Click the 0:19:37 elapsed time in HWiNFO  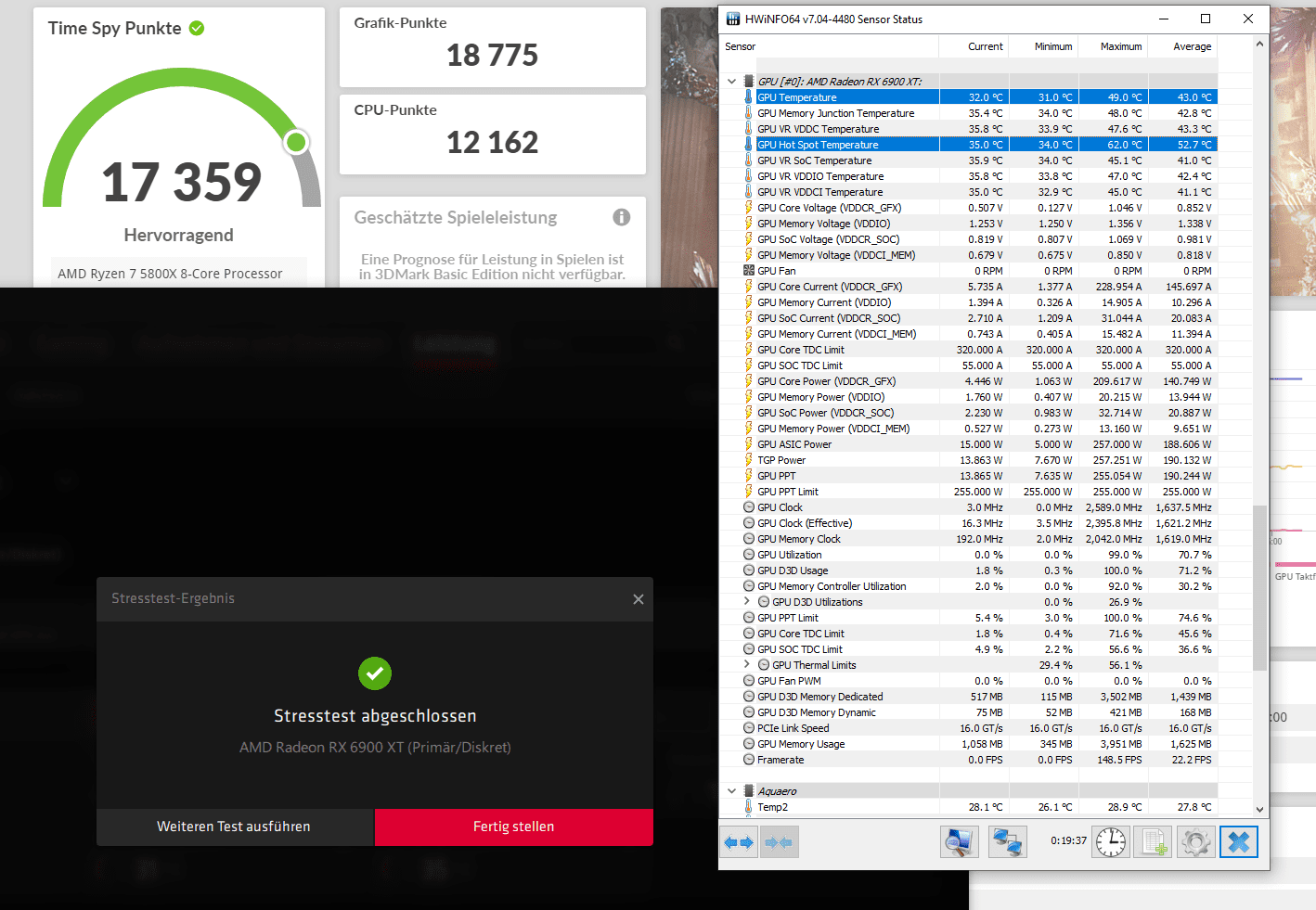tap(1068, 840)
